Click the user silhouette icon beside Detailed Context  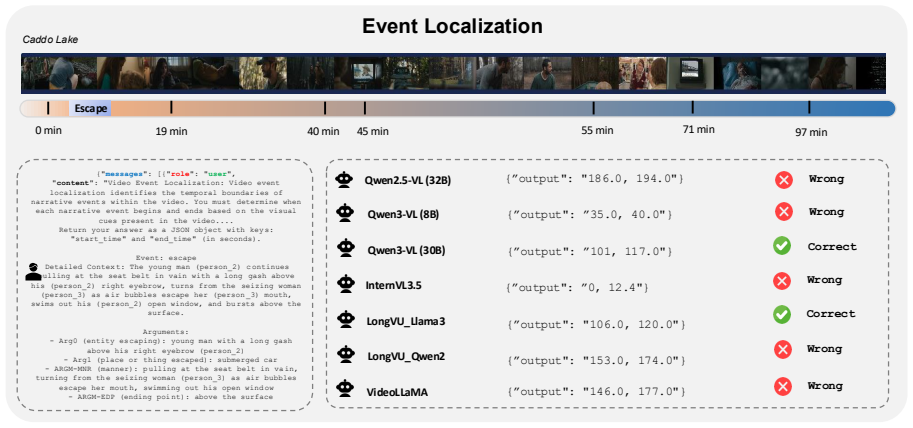(34, 272)
